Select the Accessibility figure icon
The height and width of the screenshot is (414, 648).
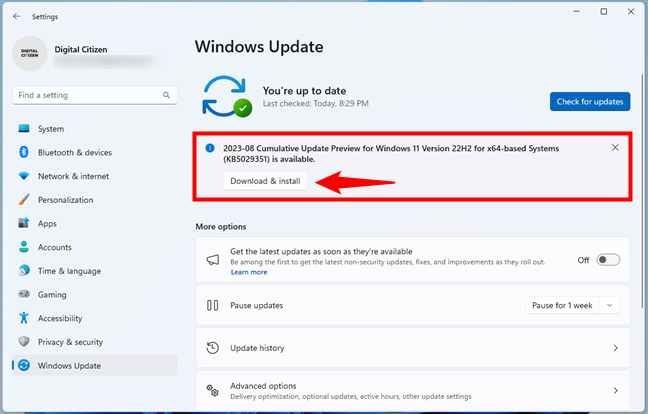click(24, 318)
